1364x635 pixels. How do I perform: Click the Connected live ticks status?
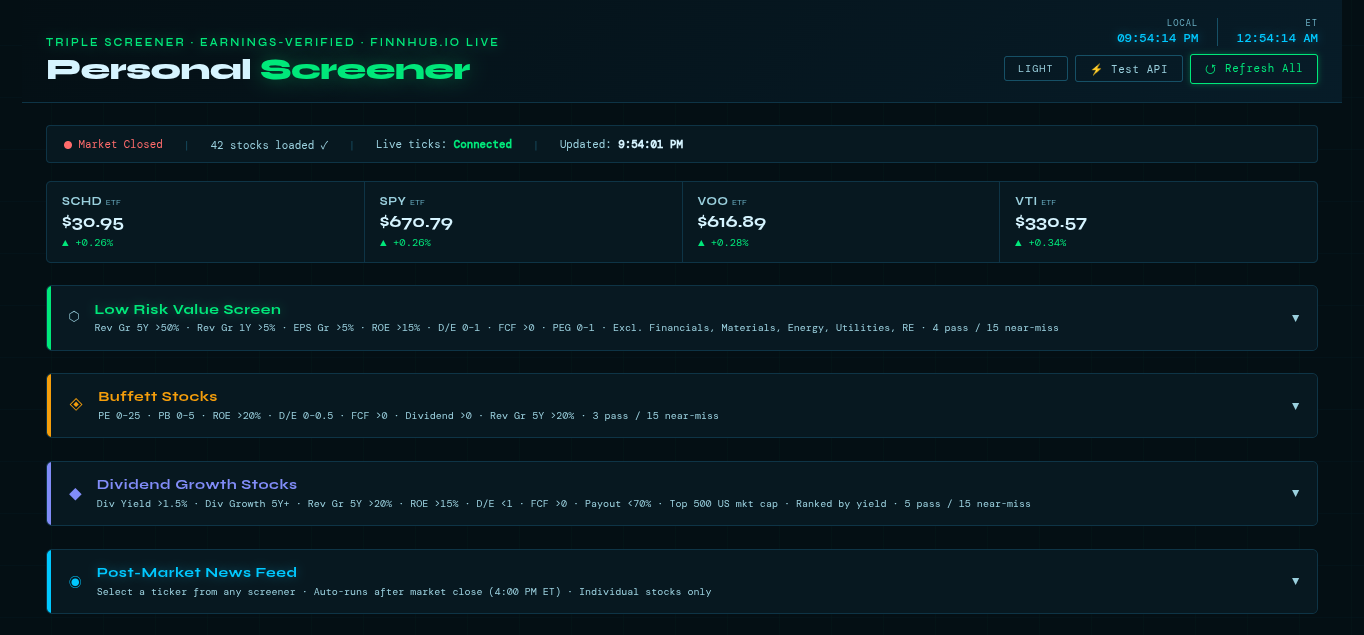[x=483, y=144]
